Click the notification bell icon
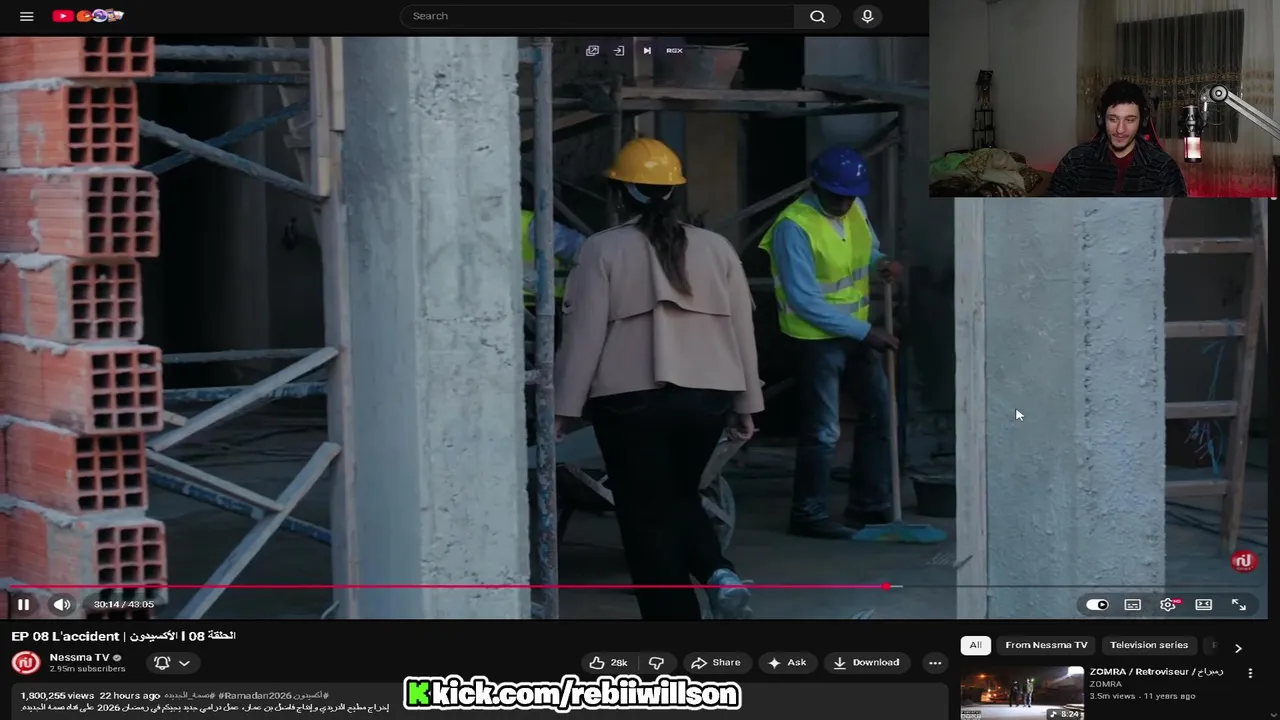The width and height of the screenshot is (1280, 720). (162, 662)
